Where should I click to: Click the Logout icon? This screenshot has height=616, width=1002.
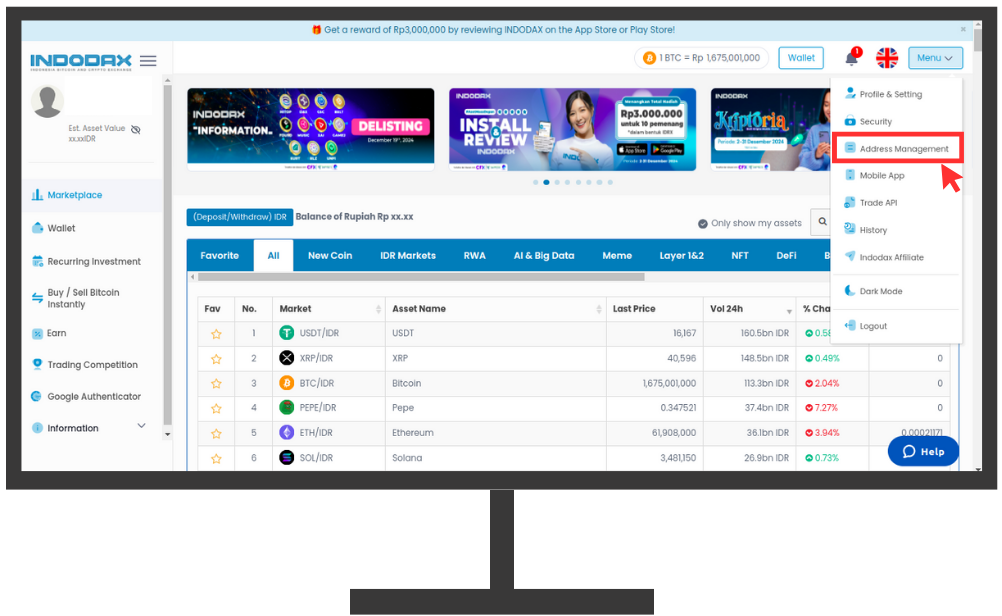(850, 325)
